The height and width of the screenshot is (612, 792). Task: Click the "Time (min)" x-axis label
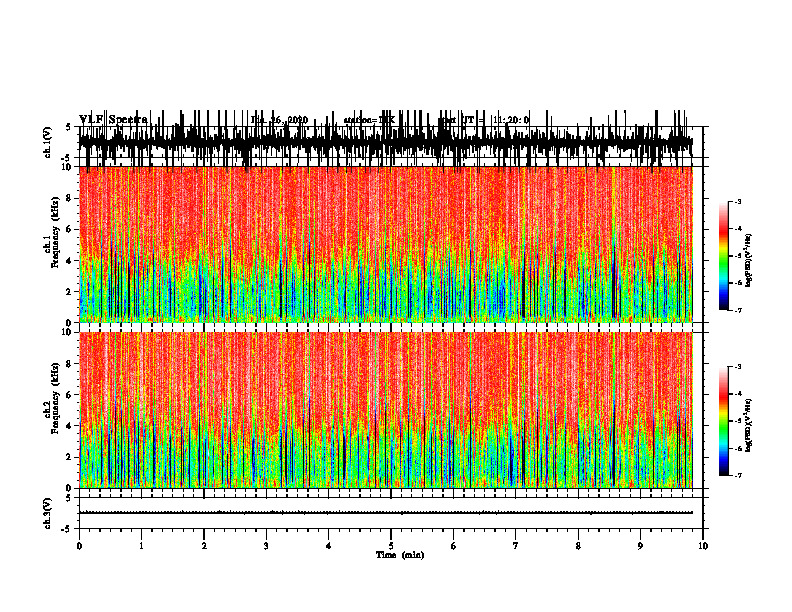pos(400,555)
